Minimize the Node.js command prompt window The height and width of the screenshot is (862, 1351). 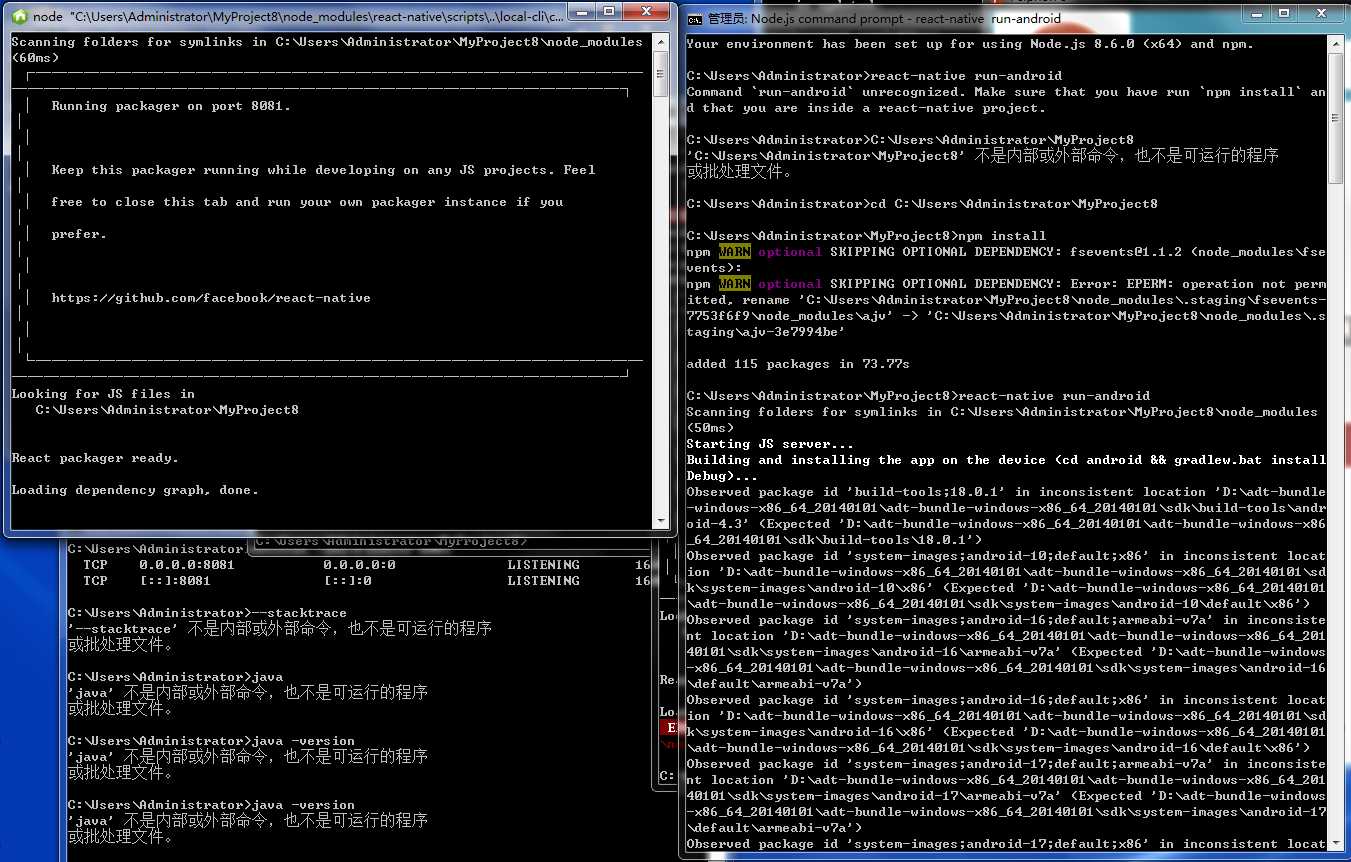click(x=1258, y=12)
